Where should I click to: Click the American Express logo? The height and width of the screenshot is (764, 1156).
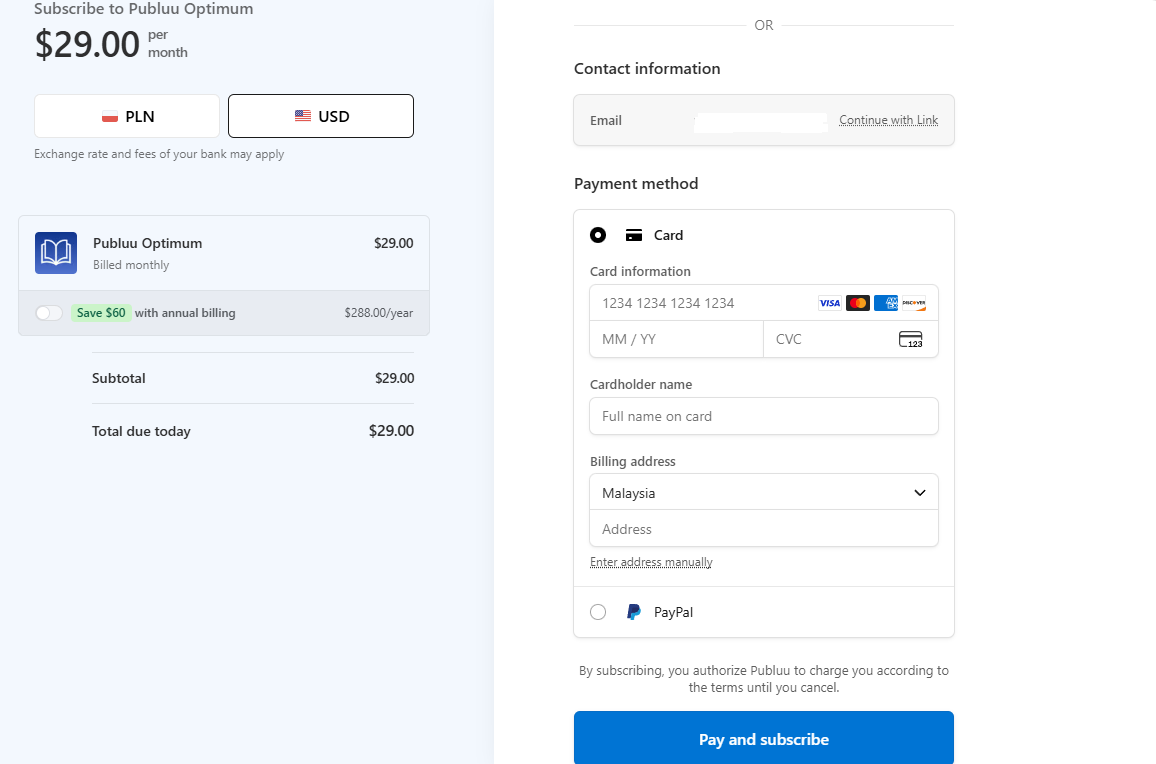coord(885,303)
